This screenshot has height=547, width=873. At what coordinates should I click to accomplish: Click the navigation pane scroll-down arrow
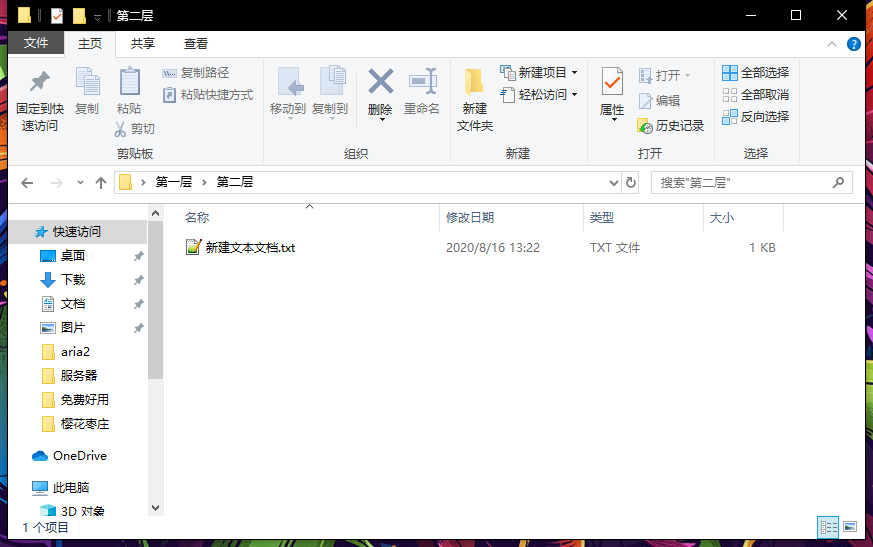click(156, 508)
